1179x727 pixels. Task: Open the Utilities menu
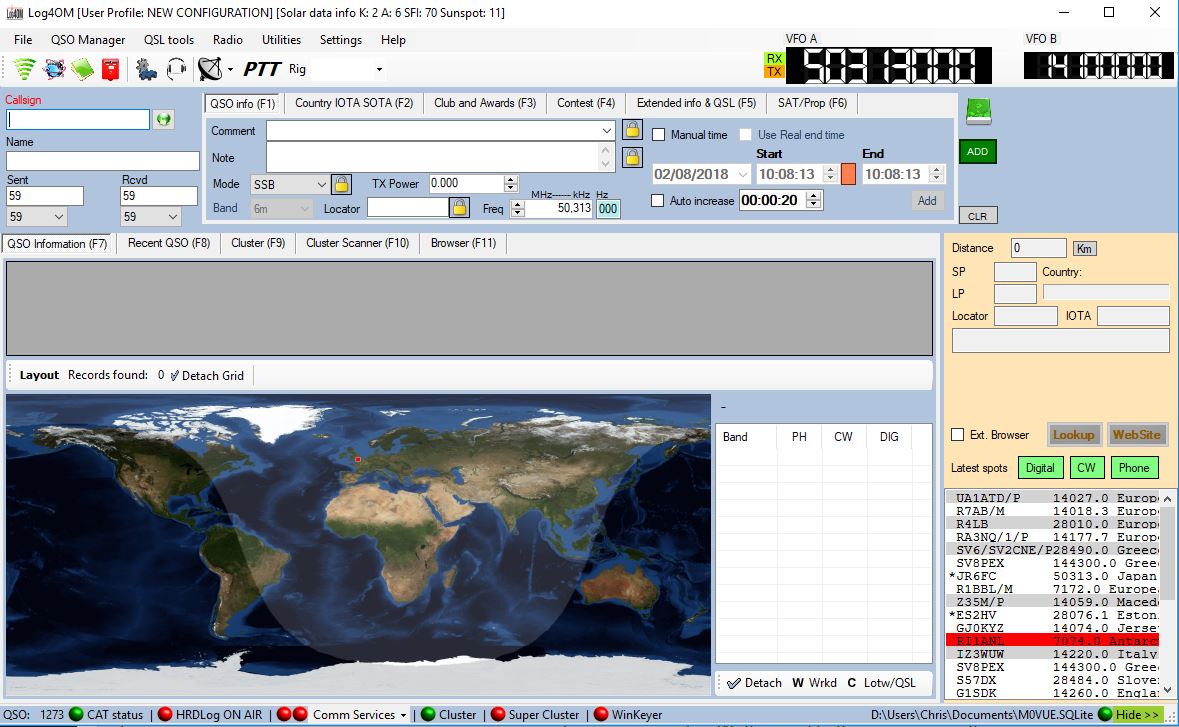click(281, 40)
